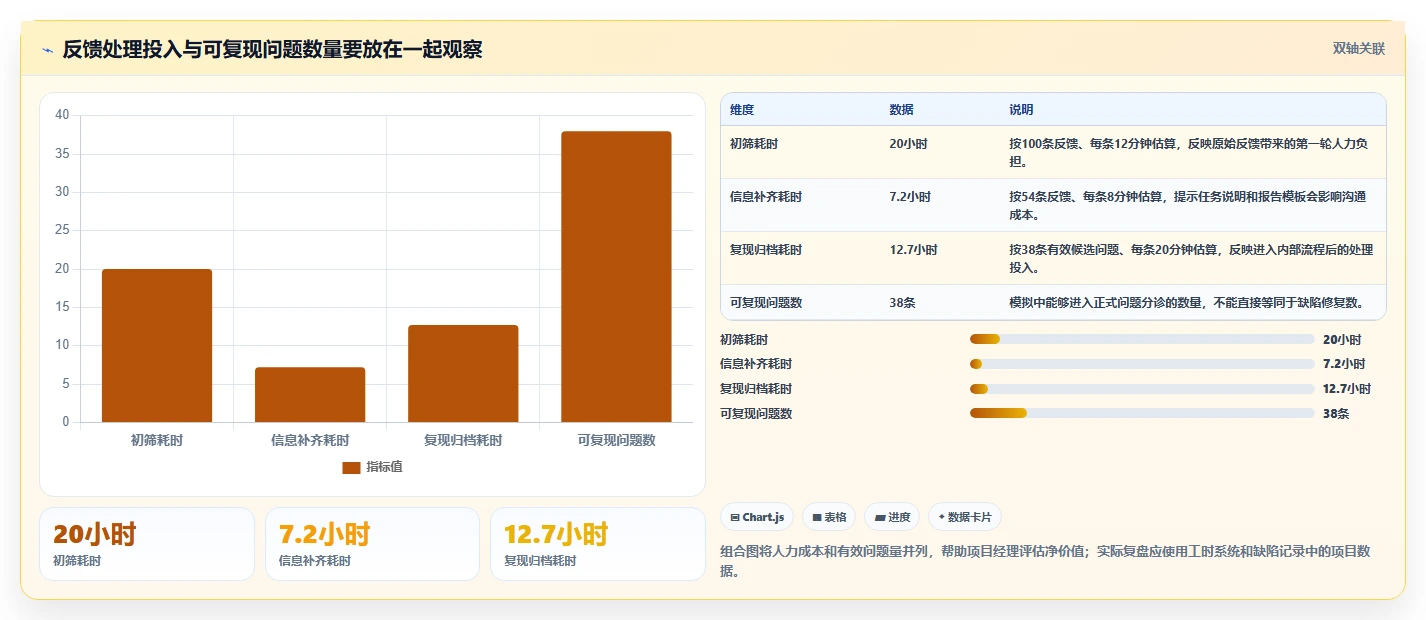Click the 信息补齐耗时 x-axis label under the chart
This screenshot has height=620, width=1426.
pyautogui.click(x=310, y=440)
